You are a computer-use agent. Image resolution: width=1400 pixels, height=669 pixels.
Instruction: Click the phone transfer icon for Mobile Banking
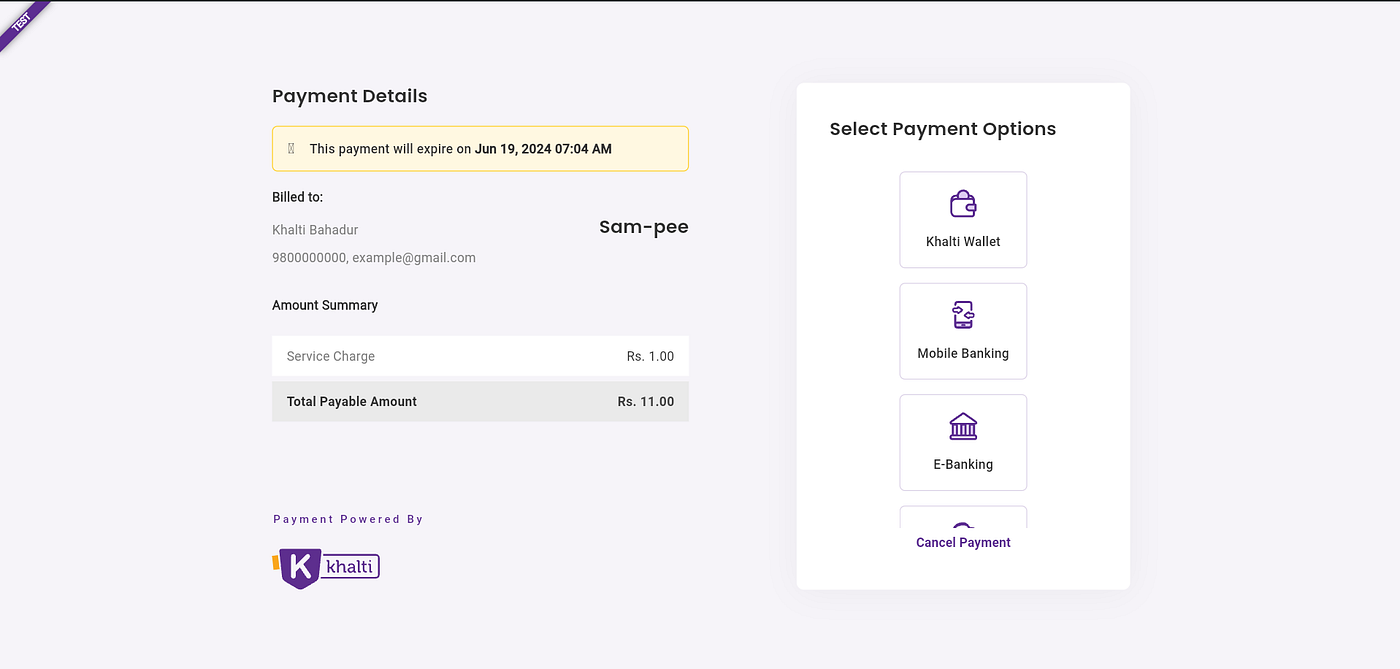click(963, 315)
